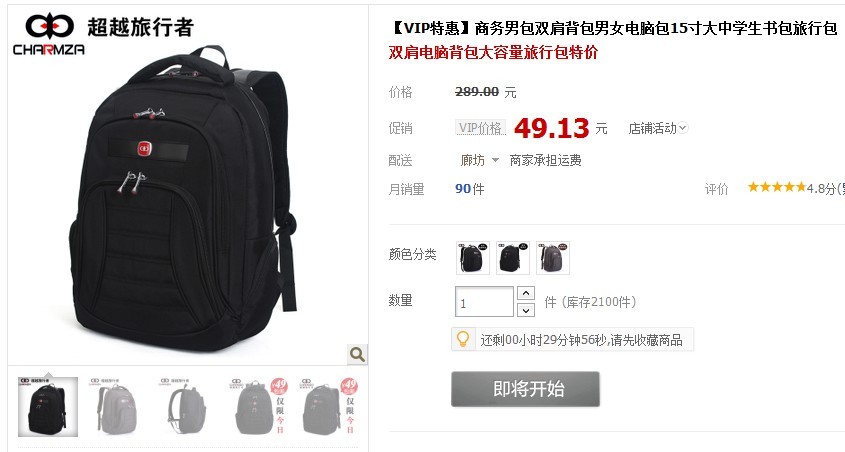Select the first color option swatch

473,258
